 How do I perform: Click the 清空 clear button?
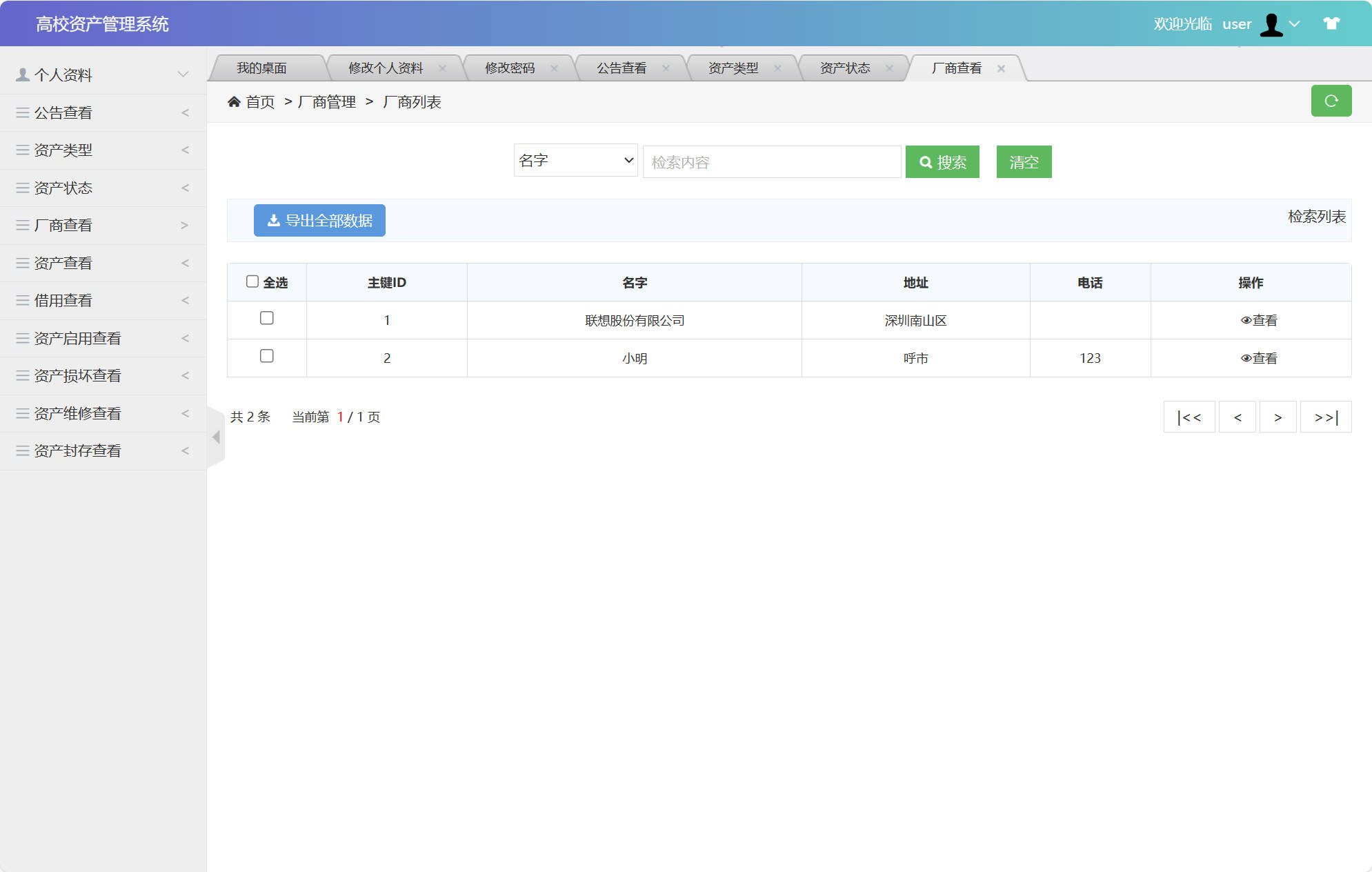(1024, 161)
